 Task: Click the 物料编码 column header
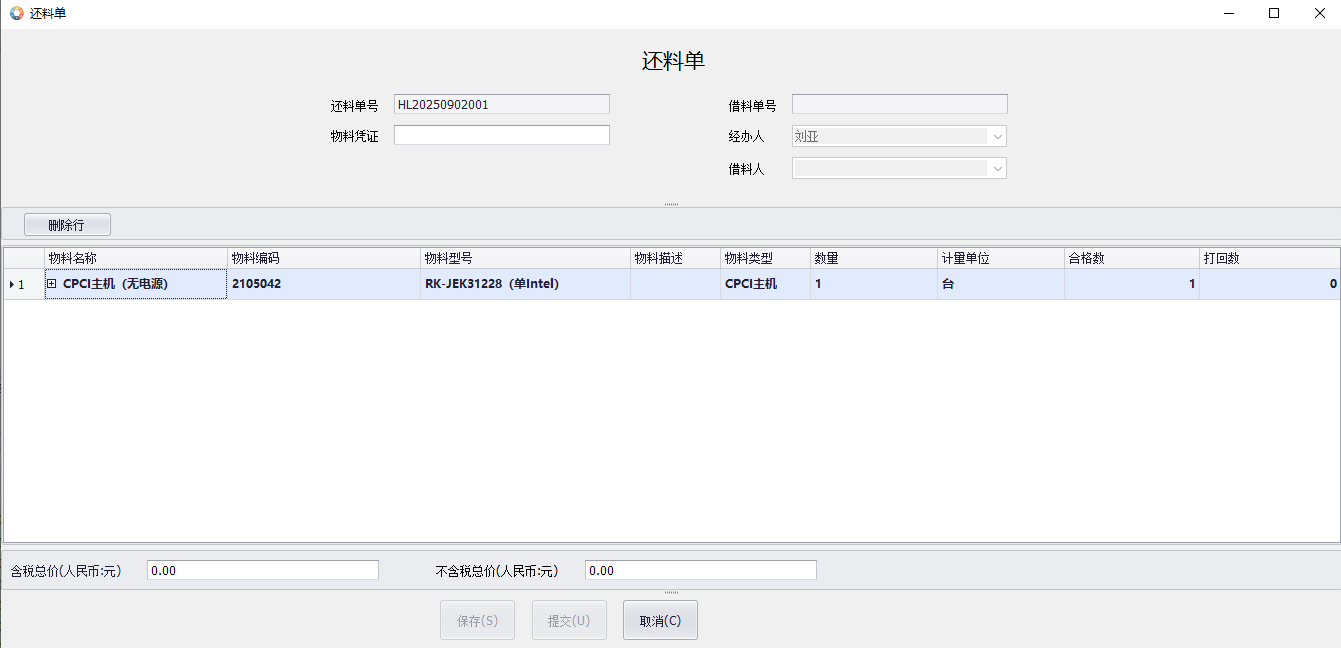coord(324,258)
